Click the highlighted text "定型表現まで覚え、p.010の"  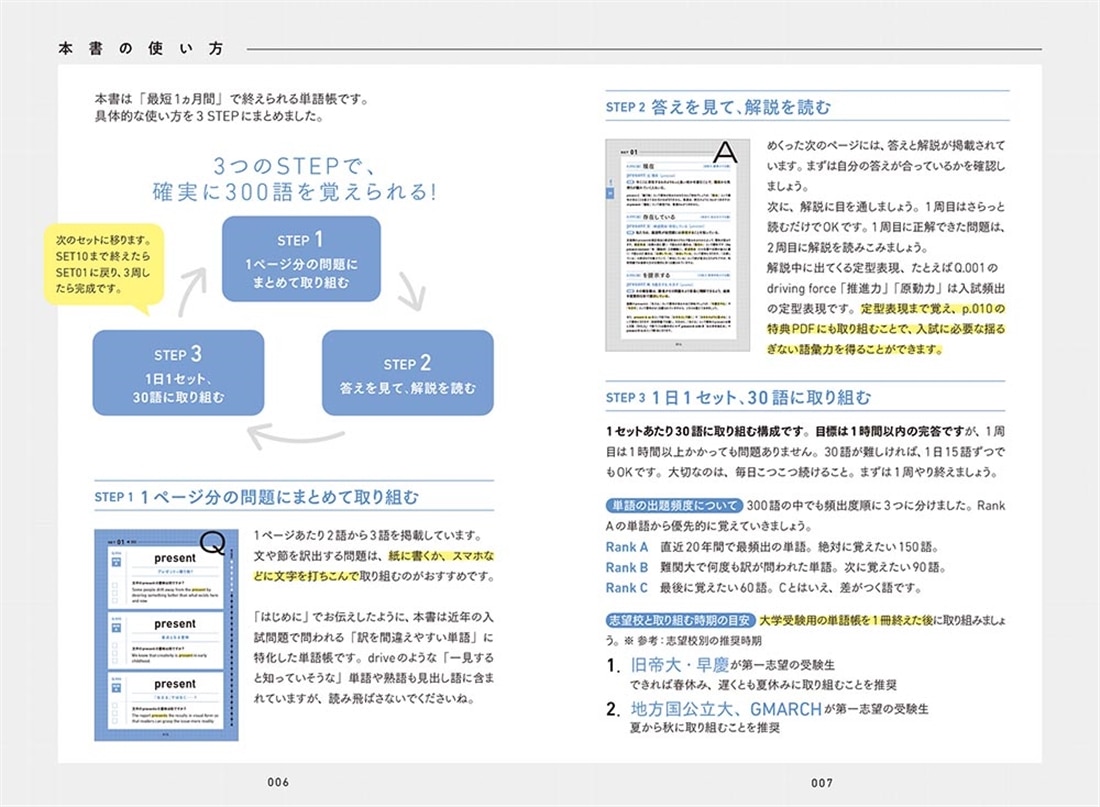click(x=933, y=308)
